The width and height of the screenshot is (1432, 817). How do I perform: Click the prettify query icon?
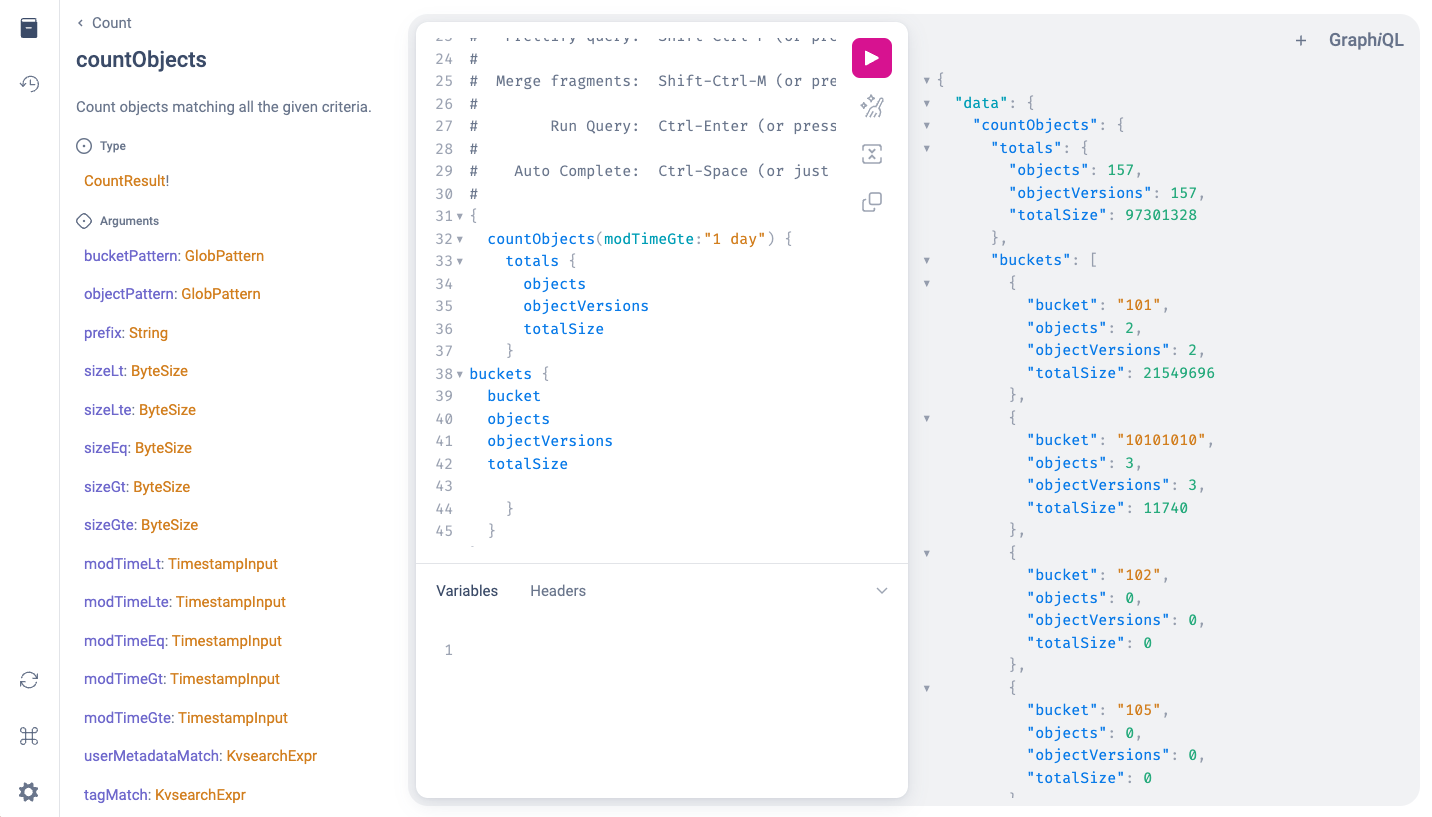(871, 106)
